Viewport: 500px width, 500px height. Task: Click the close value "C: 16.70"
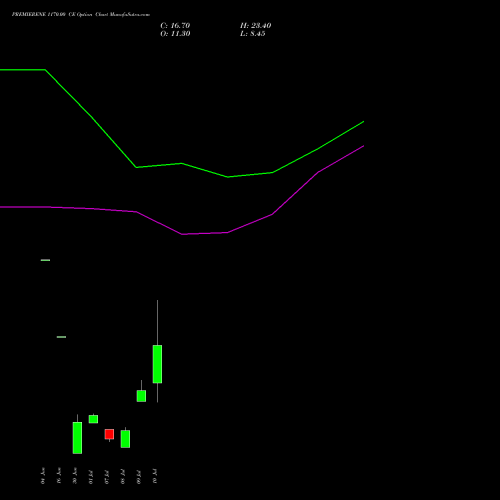tap(175, 26)
